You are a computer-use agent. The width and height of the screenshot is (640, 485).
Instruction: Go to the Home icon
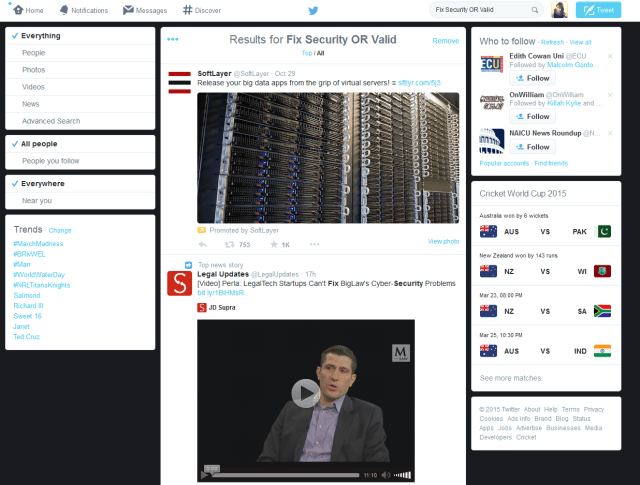(18, 10)
